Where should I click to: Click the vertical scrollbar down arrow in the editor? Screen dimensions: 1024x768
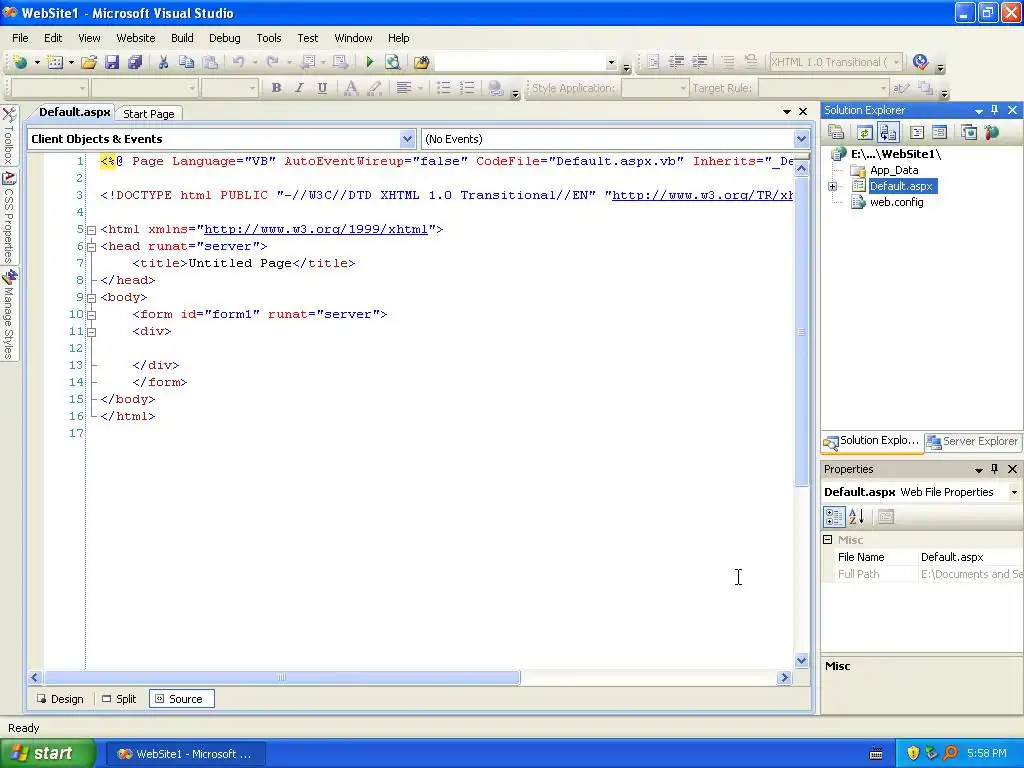[x=802, y=660]
